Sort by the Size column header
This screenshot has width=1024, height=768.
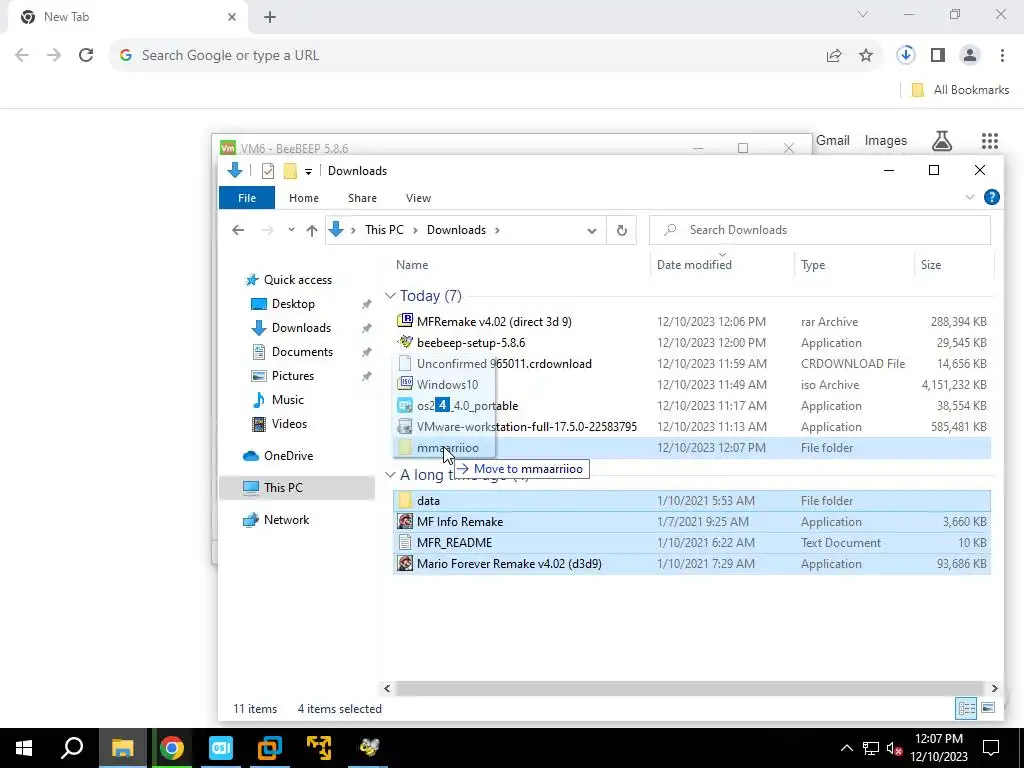pos(931,264)
